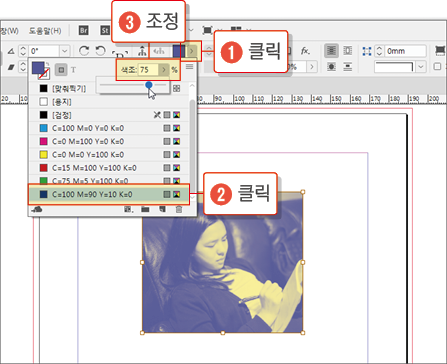Choose the C=100 M=0 Y=0 K=0 swatch
447x364 pixels.
click(109, 128)
